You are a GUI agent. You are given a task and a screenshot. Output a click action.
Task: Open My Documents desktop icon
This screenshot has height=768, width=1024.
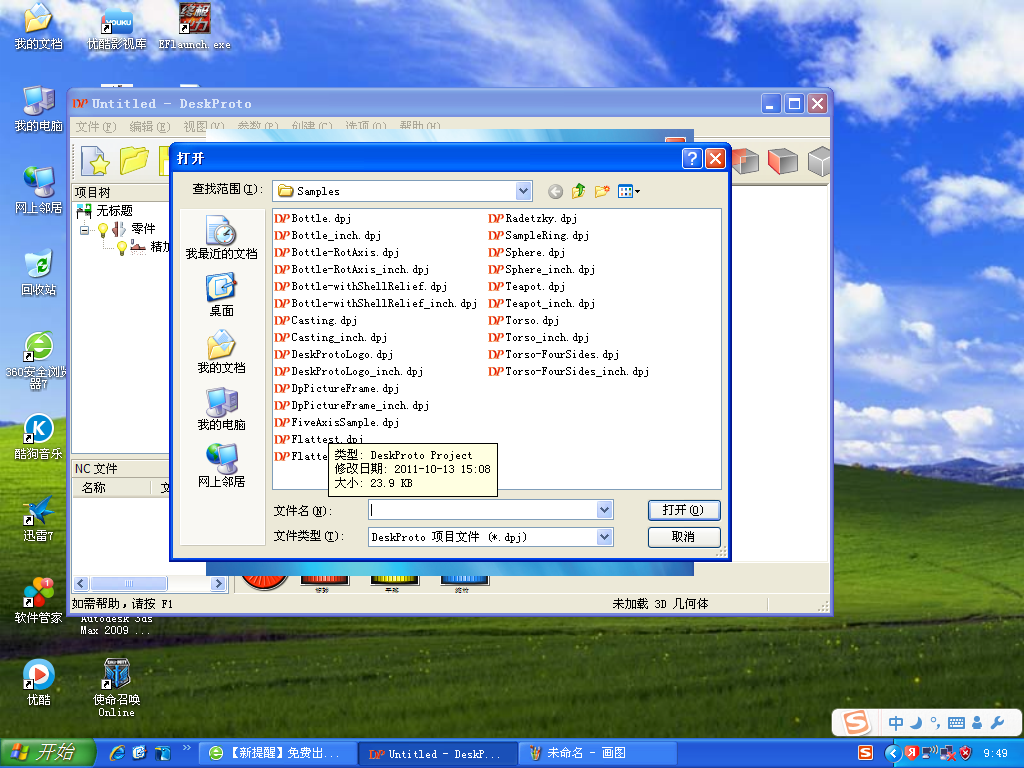(x=39, y=27)
